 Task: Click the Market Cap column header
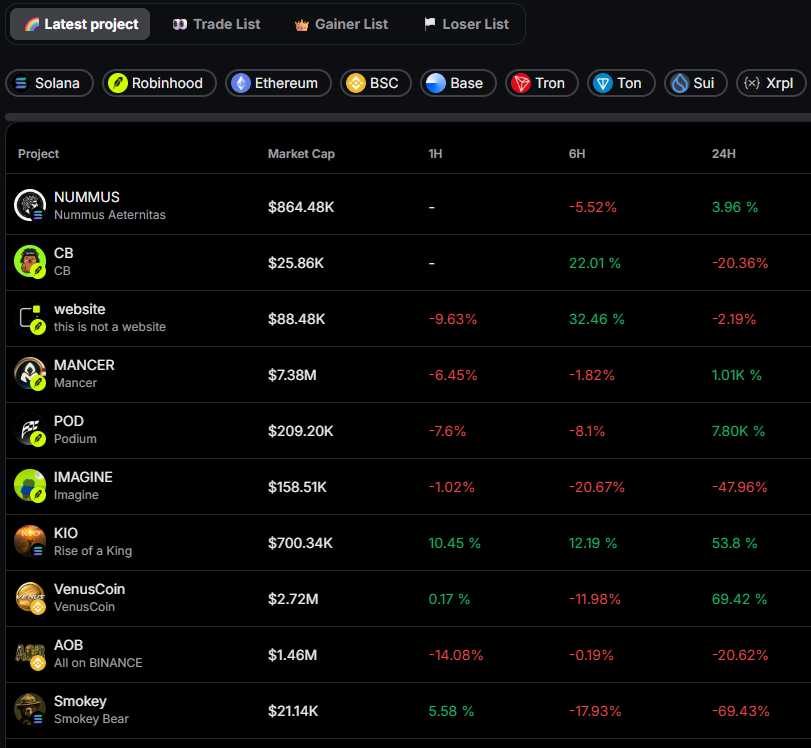pyautogui.click(x=301, y=154)
